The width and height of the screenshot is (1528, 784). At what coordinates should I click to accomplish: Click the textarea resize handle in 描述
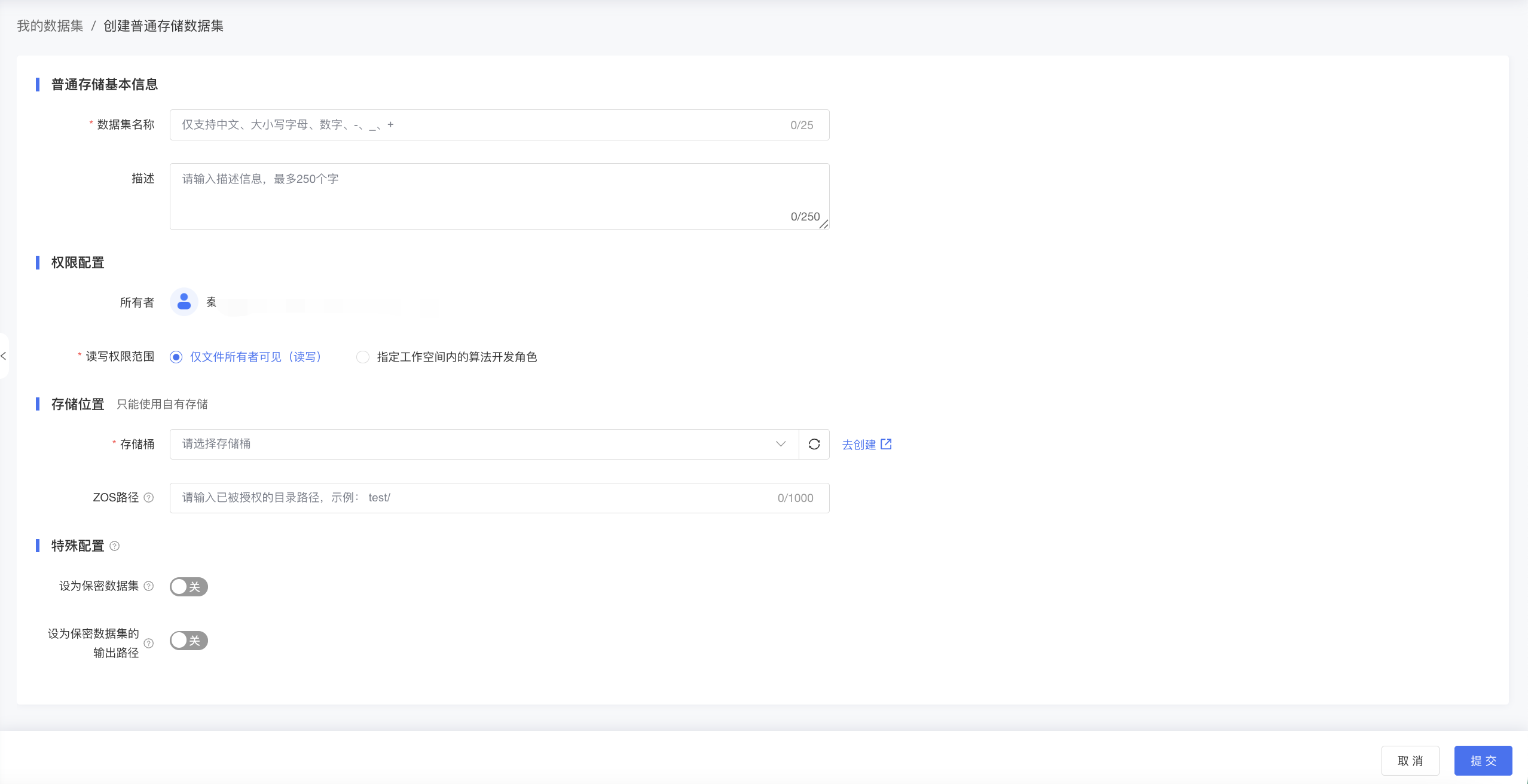(824, 224)
